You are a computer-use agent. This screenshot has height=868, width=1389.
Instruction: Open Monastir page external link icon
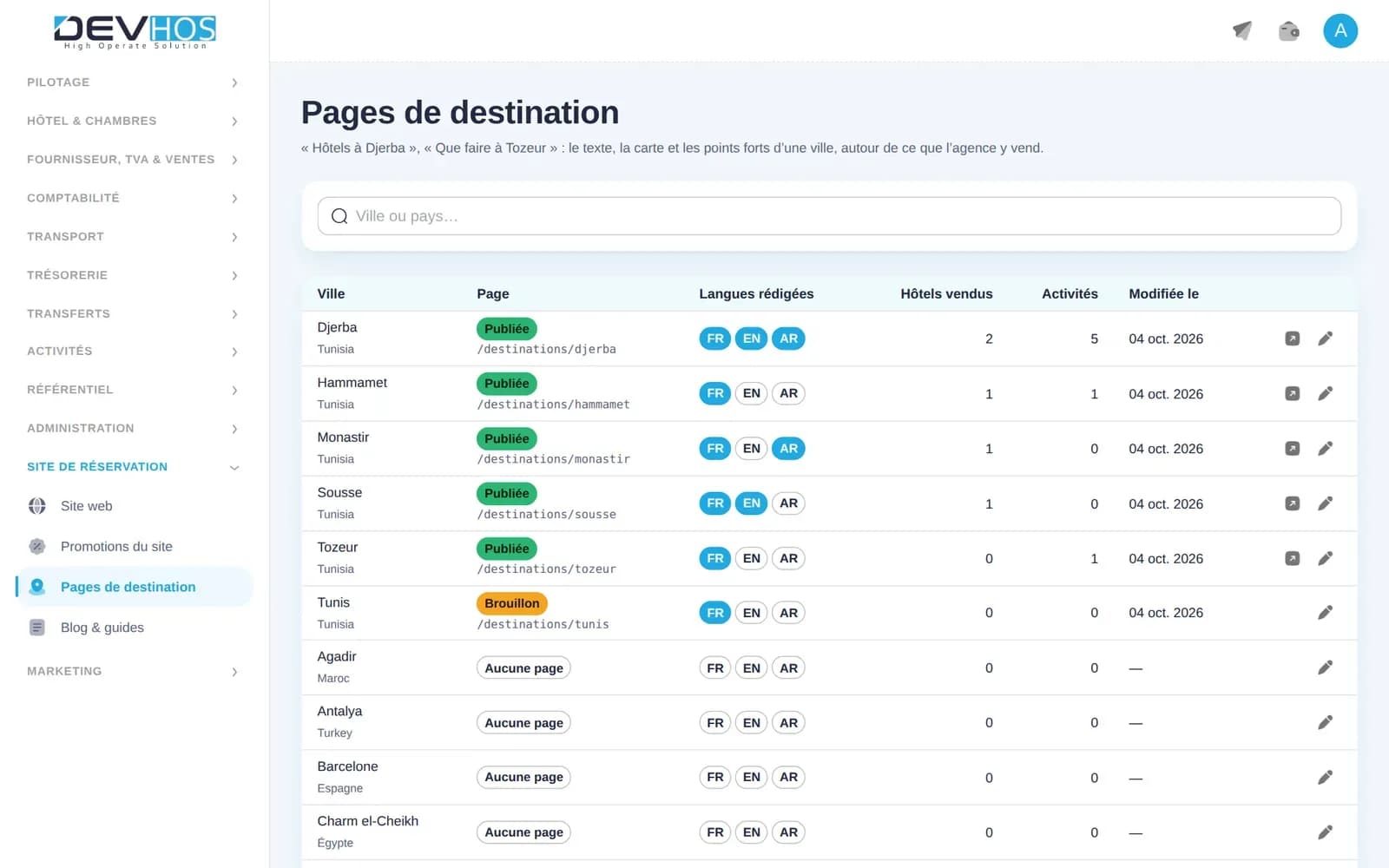(1293, 449)
